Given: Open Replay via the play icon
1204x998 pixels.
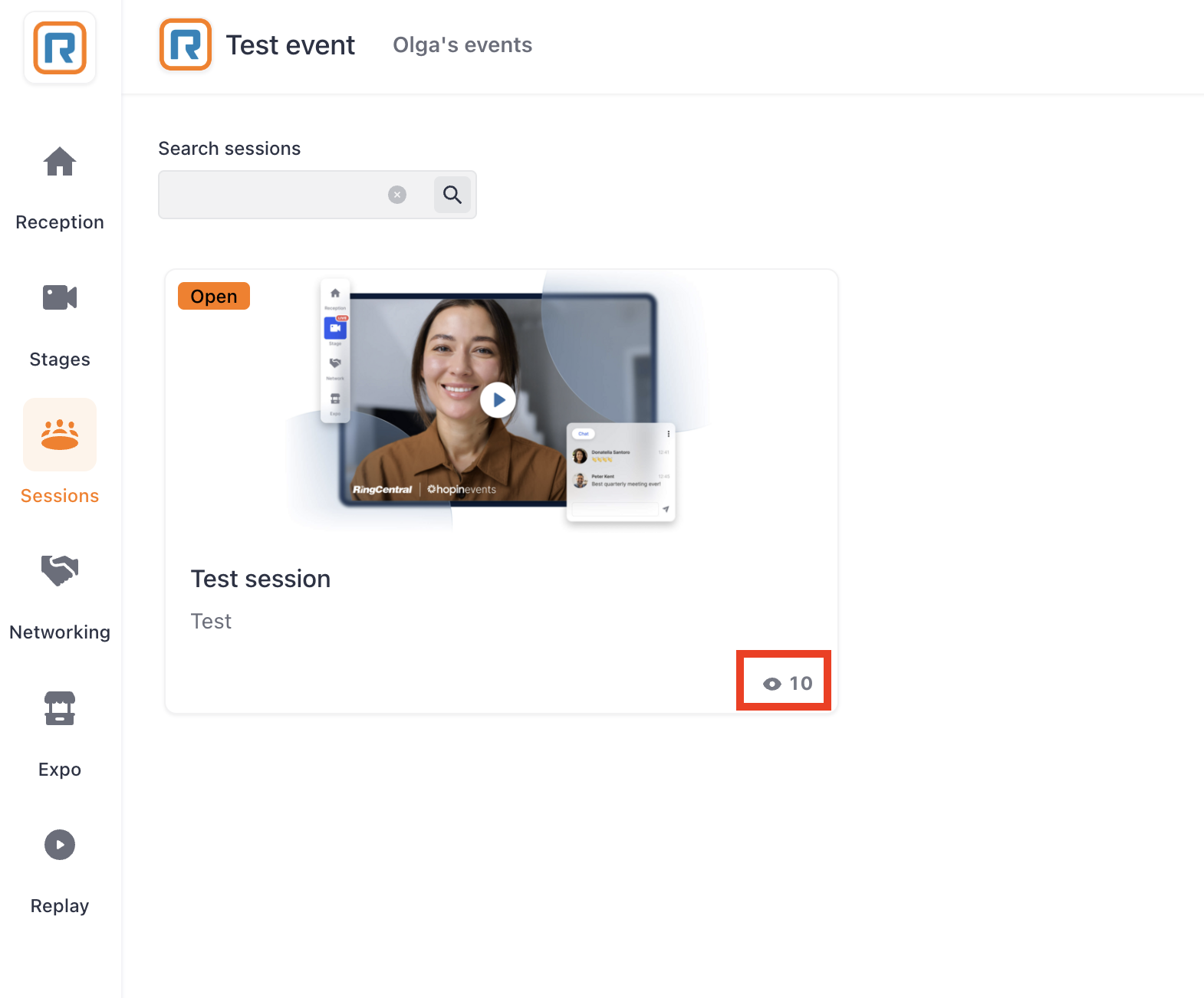Looking at the screenshot, I should click(60, 845).
